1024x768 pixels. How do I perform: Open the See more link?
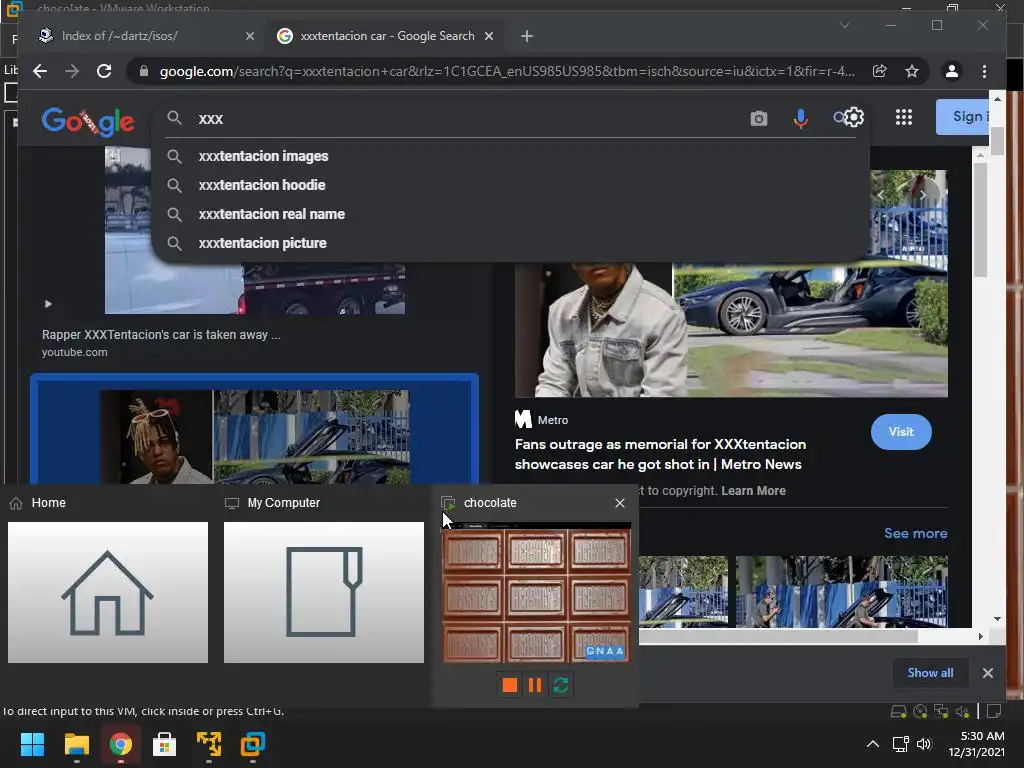pos(916,534)
